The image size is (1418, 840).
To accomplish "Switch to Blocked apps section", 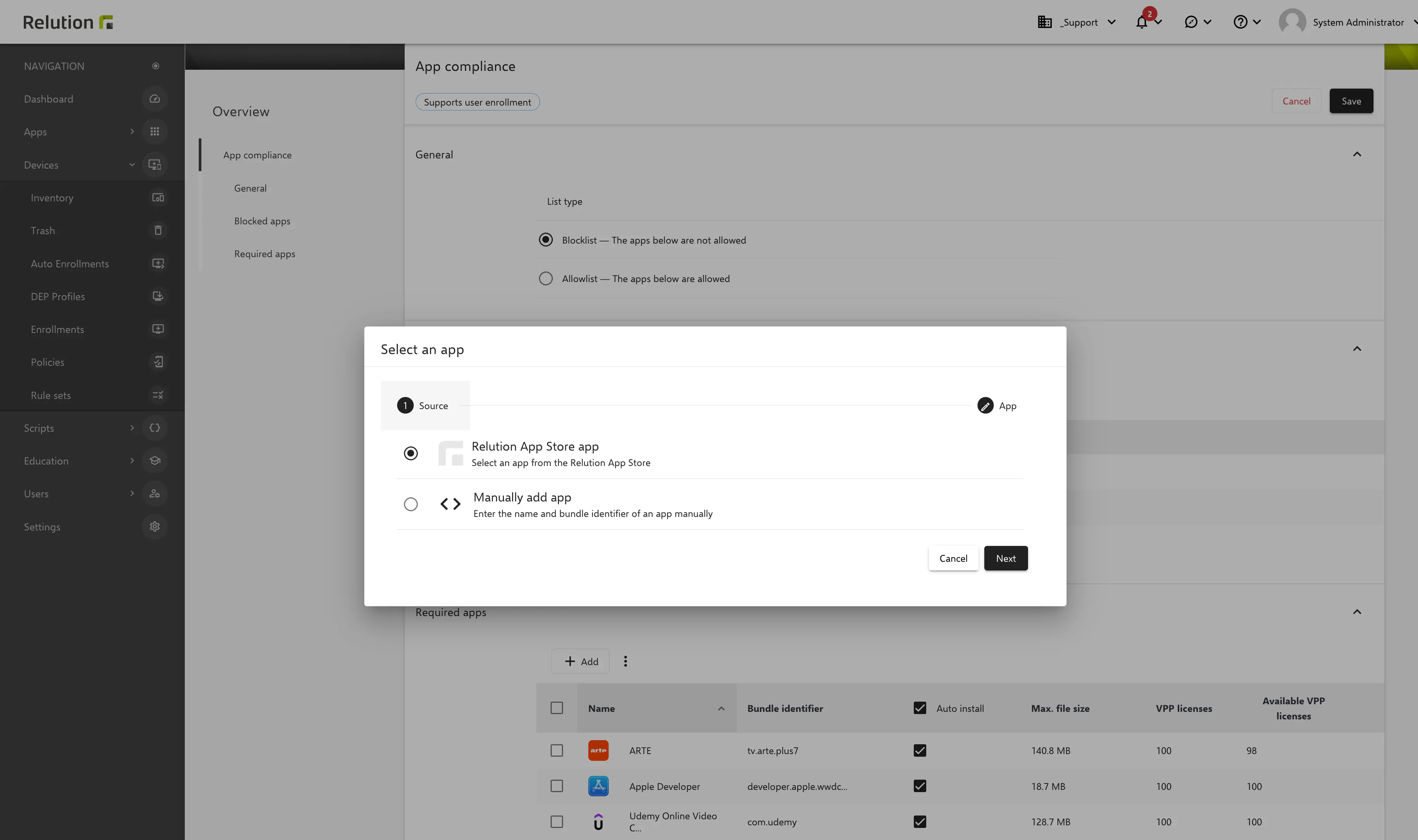I will [x=261, y=221].
